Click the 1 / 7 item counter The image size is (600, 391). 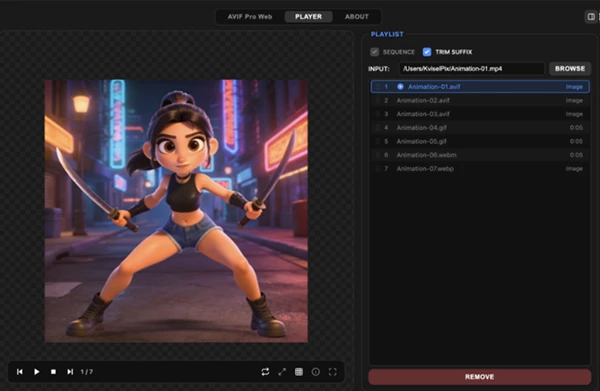tap(87, 371)
